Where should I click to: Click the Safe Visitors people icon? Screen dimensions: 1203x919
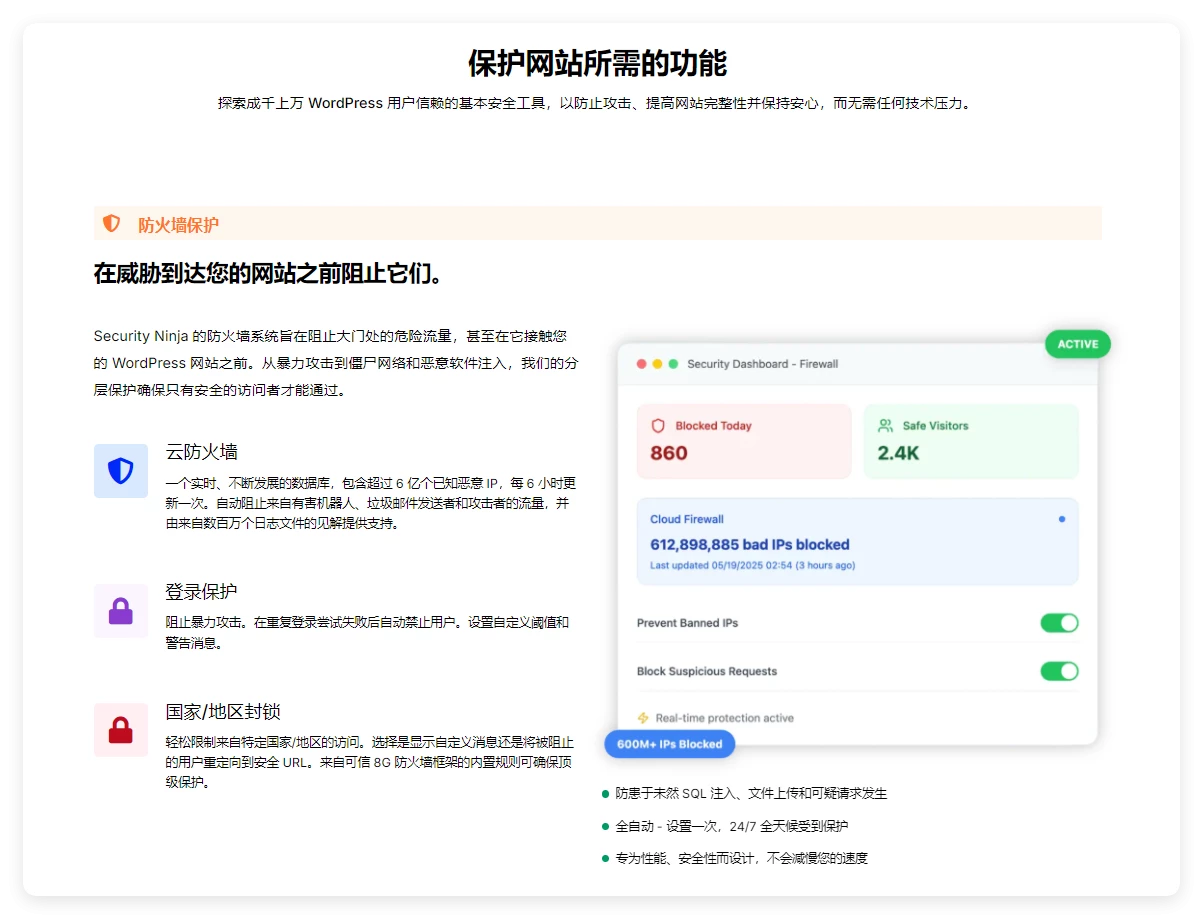point(885,426)
